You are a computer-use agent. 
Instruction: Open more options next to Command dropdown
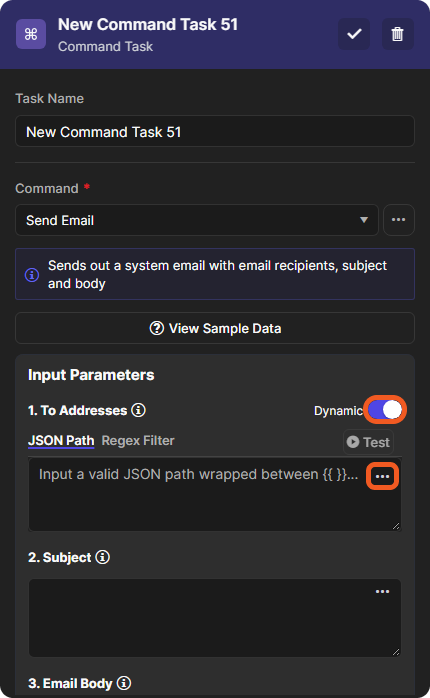coord(398,220)
